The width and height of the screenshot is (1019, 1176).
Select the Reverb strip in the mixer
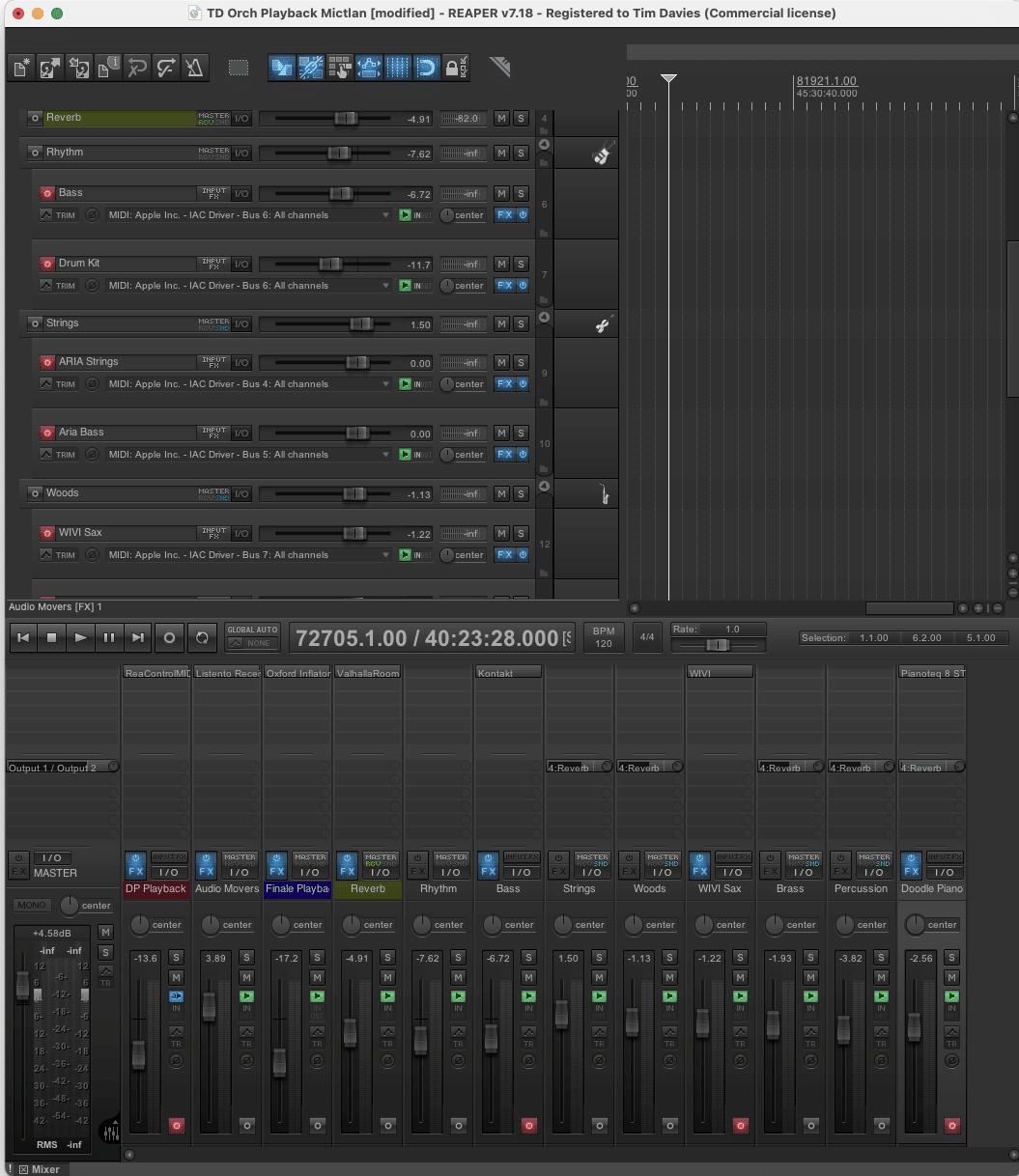click(367, 889)
